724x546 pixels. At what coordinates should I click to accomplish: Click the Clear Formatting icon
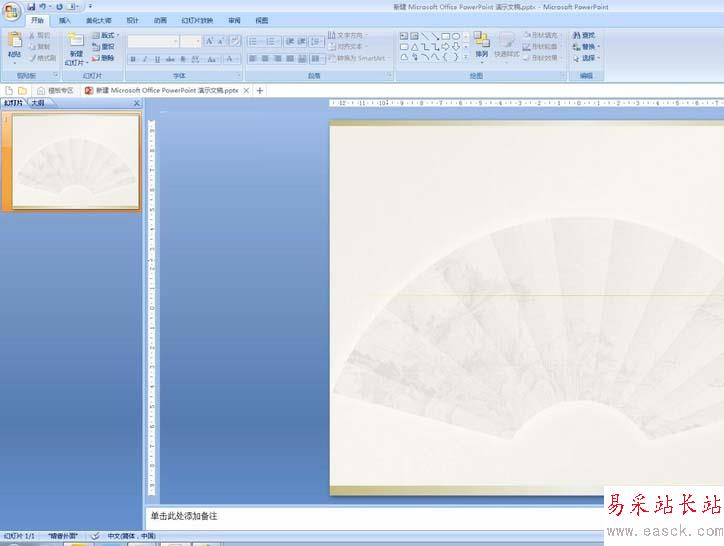click(235, 42)
